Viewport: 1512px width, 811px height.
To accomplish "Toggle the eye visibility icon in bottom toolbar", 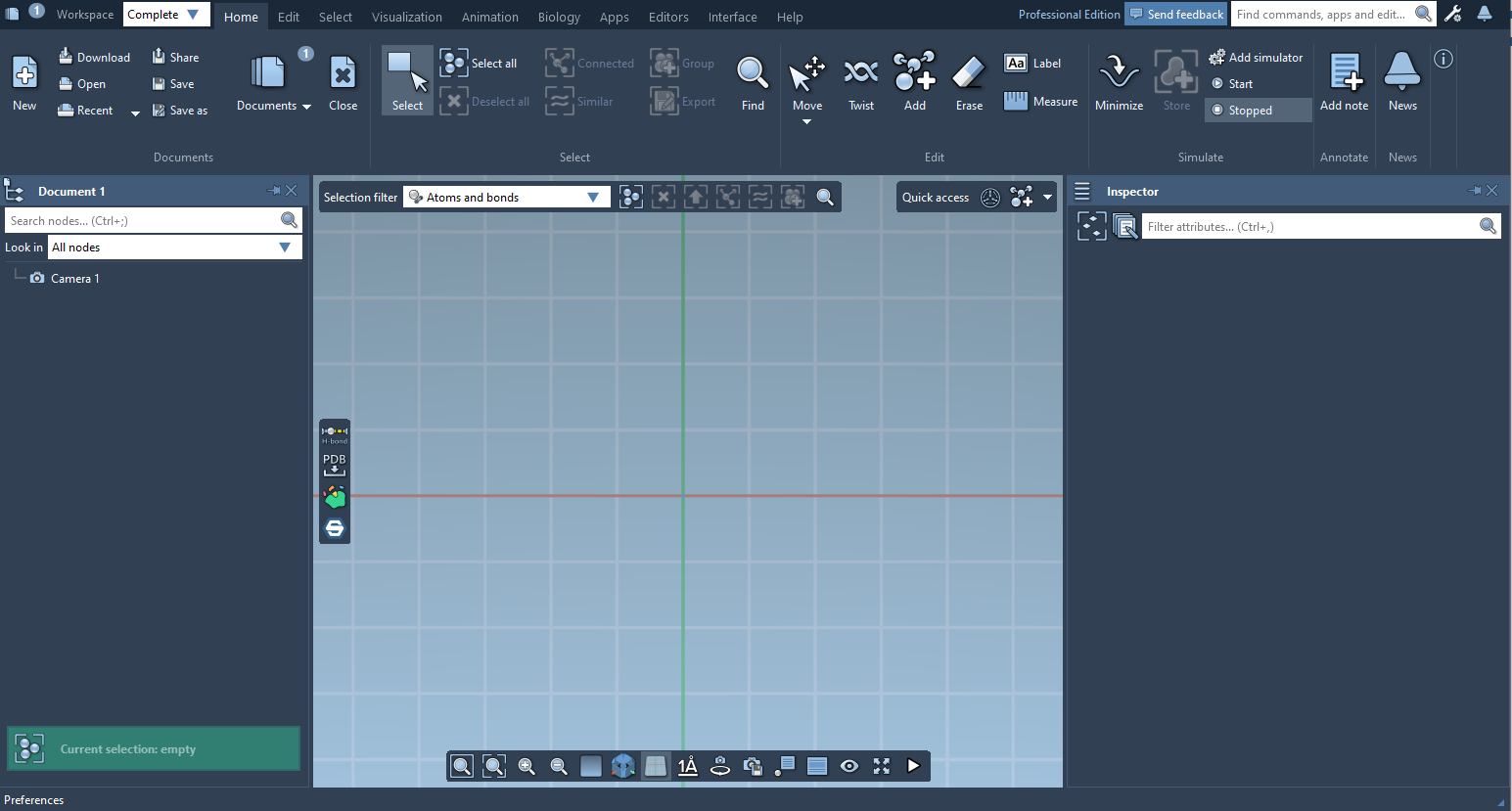I will (x=849, y=766).
